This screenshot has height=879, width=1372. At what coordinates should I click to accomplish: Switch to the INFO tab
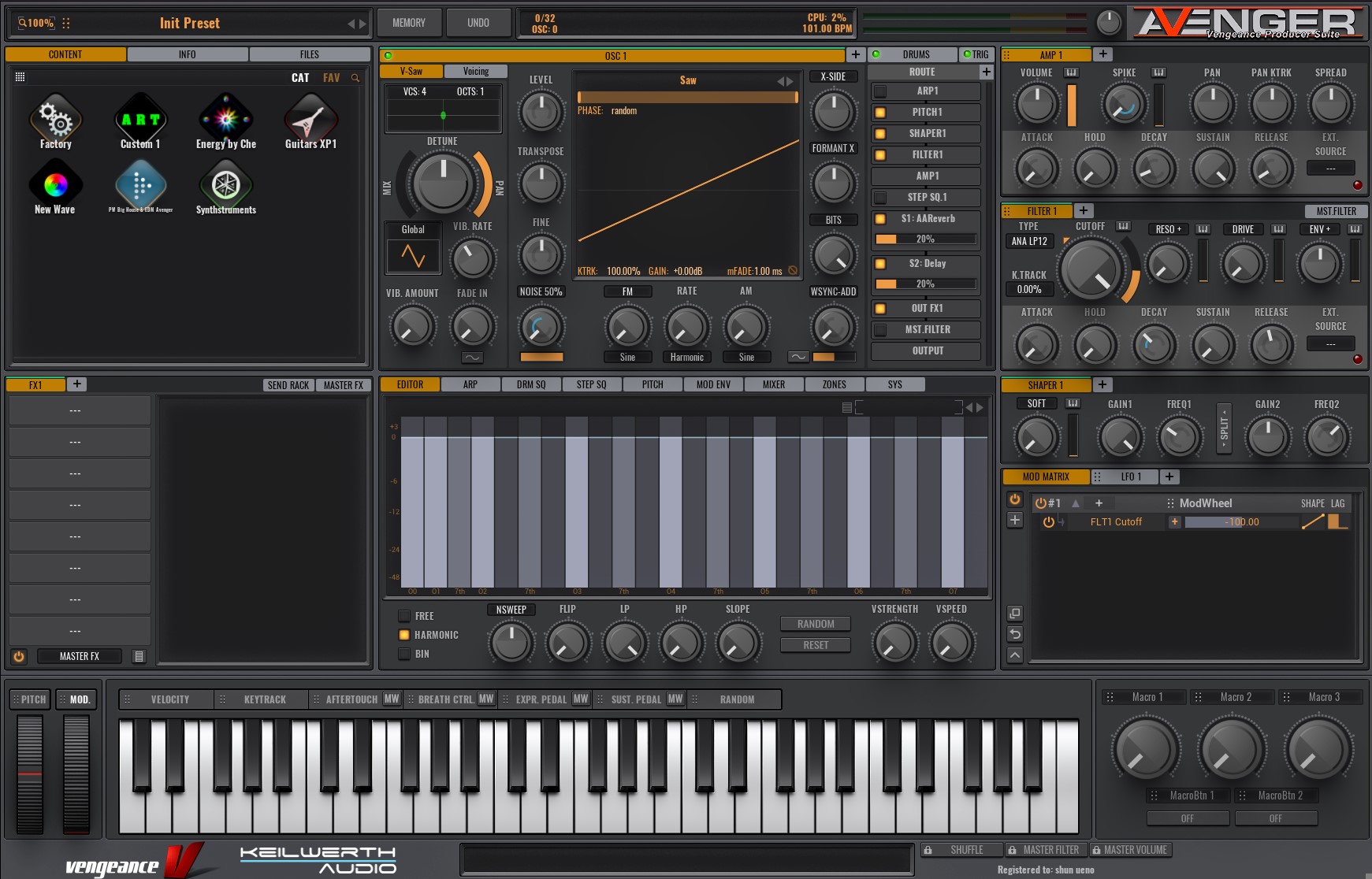pos(188,54)
